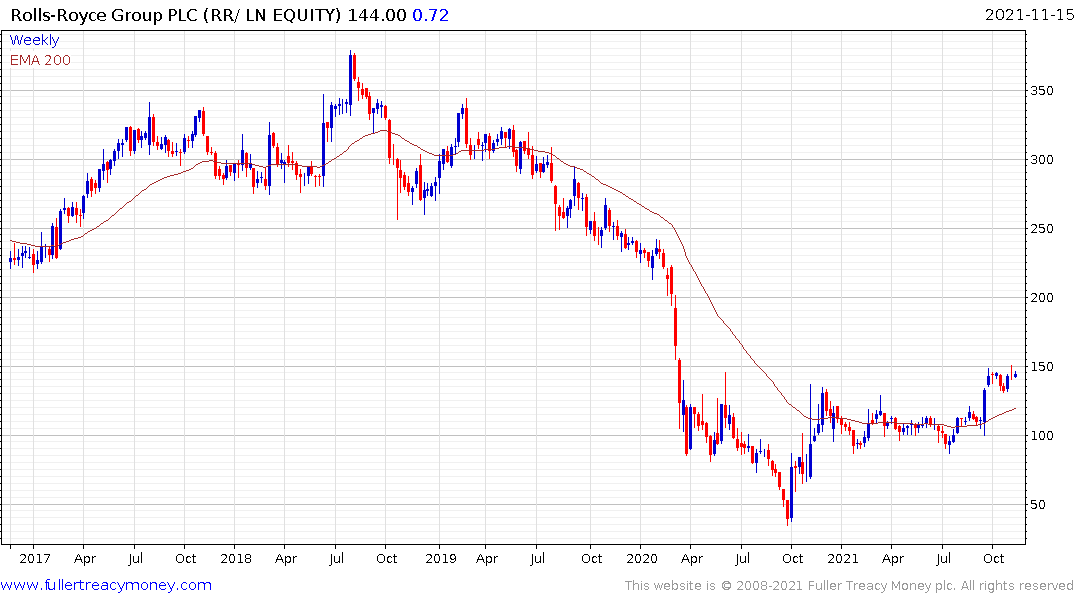
Task: Click the blue change value '0.72'
Action: (x=431, y=15)
